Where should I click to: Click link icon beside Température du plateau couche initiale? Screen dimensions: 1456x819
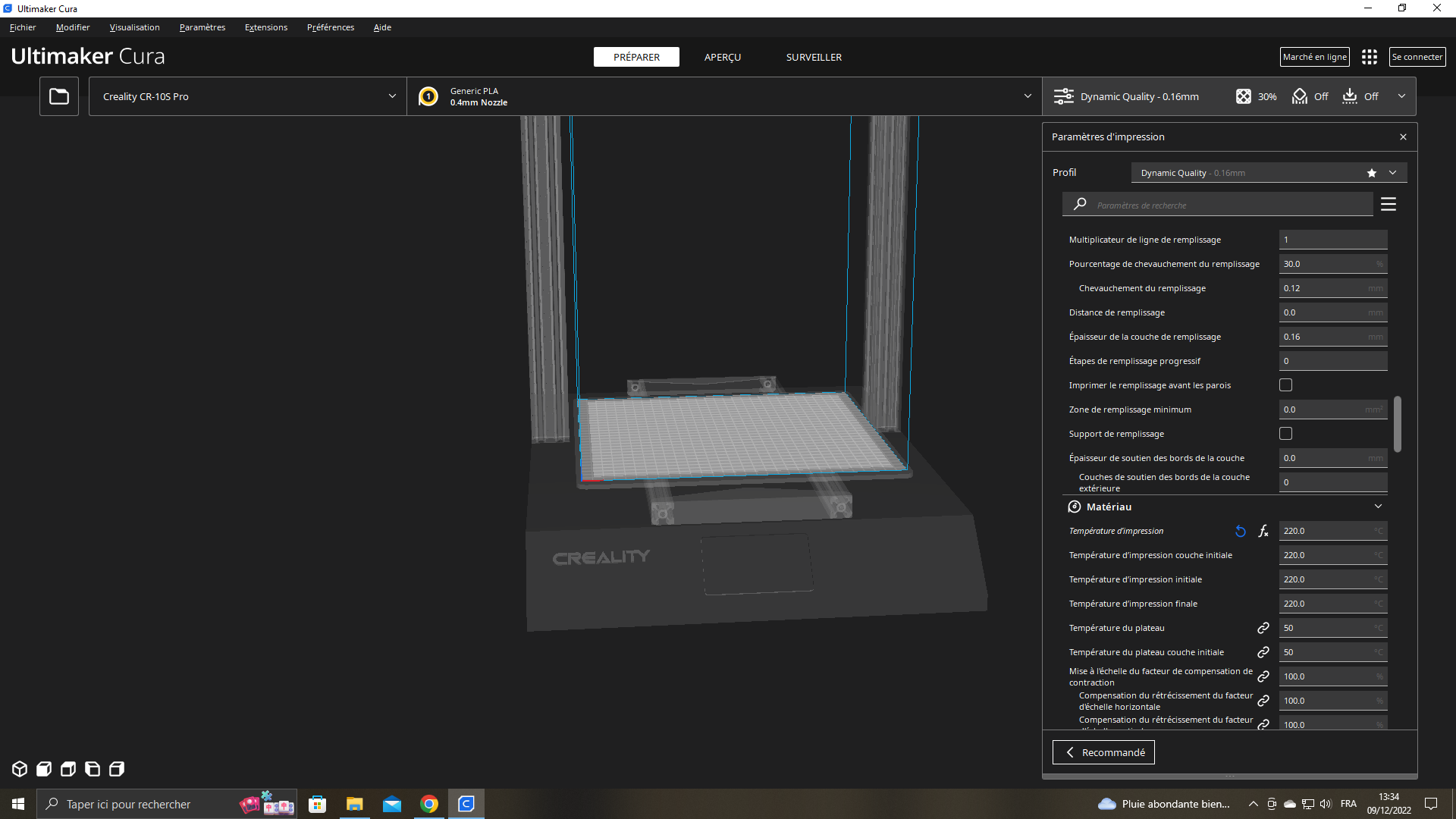(x=1263, y=652)
